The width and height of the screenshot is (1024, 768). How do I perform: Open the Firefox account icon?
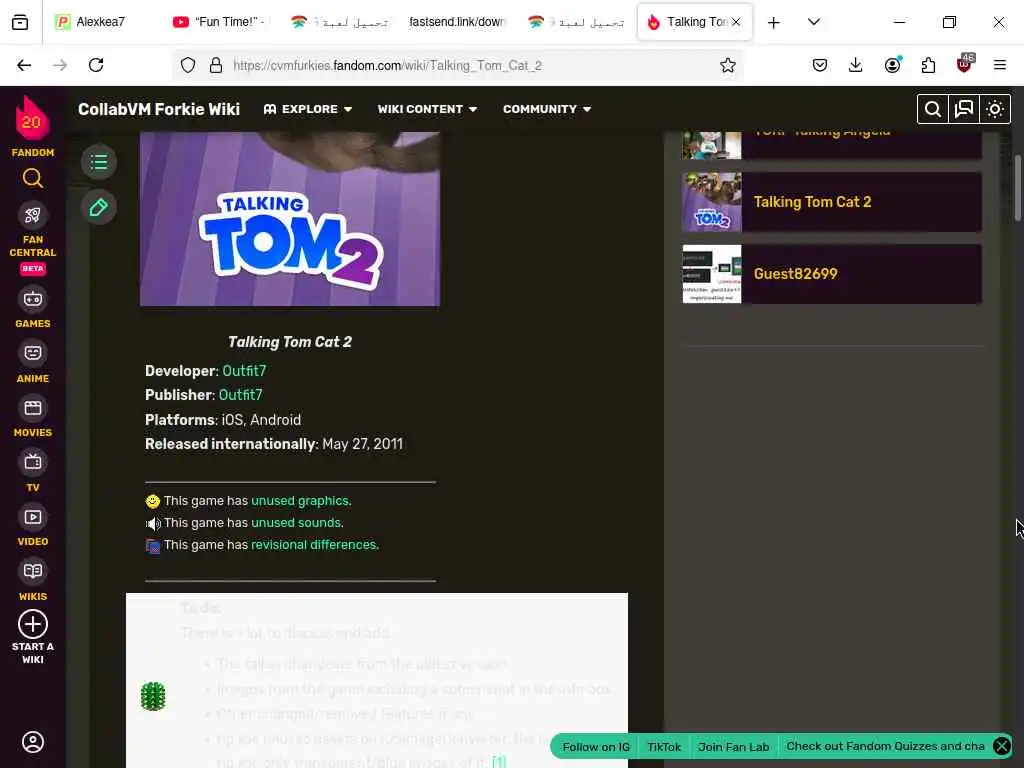pyautogui.click(x=892, y=65)
